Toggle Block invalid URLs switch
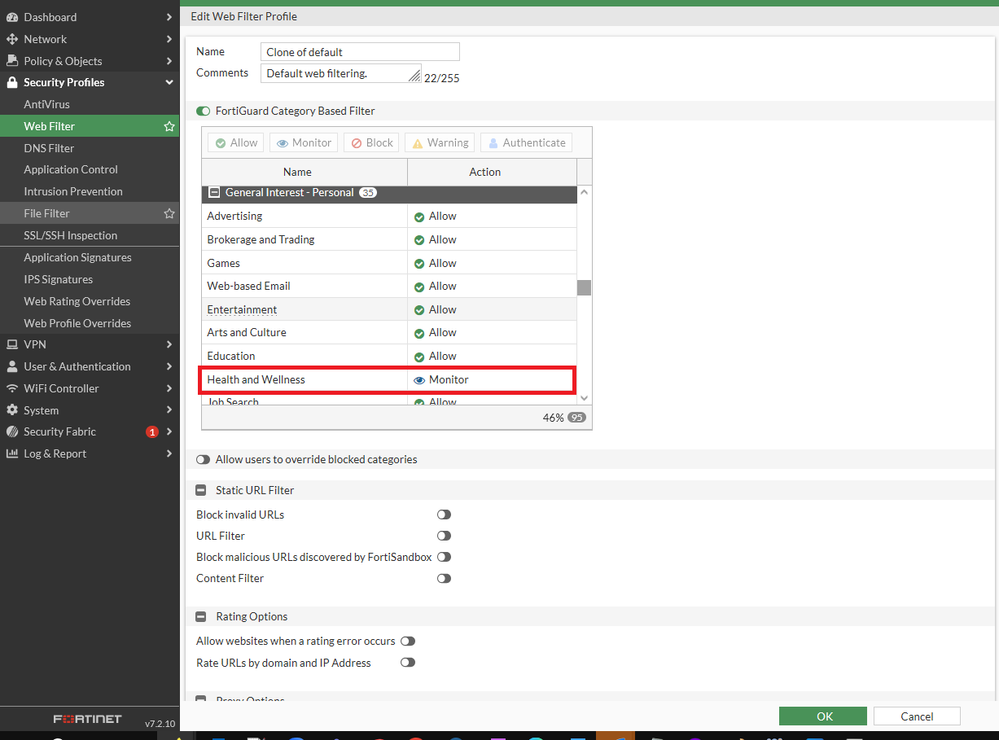999x740 pixels. pos(443,515)
